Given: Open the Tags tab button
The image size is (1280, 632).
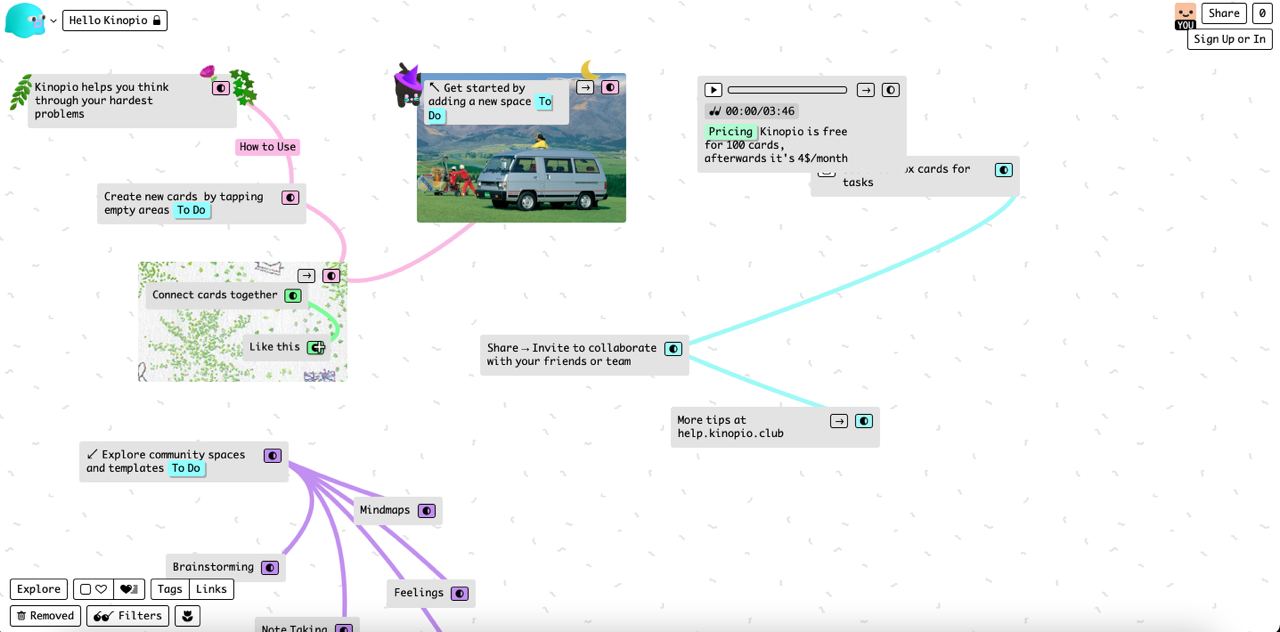Looking at the screenshot, I should [x=170, y=589].
